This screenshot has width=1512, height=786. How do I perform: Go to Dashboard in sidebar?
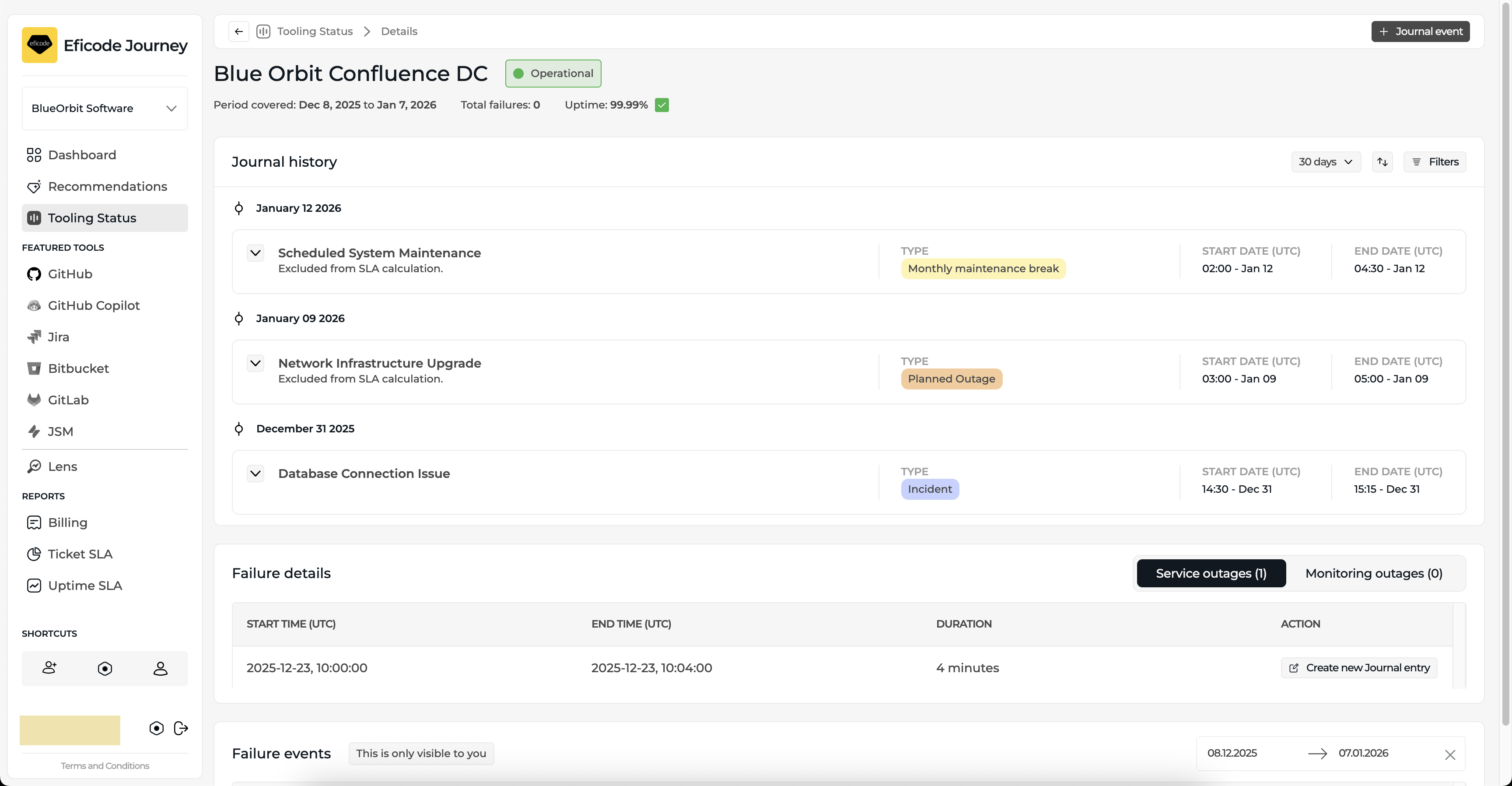click(81, 155)
